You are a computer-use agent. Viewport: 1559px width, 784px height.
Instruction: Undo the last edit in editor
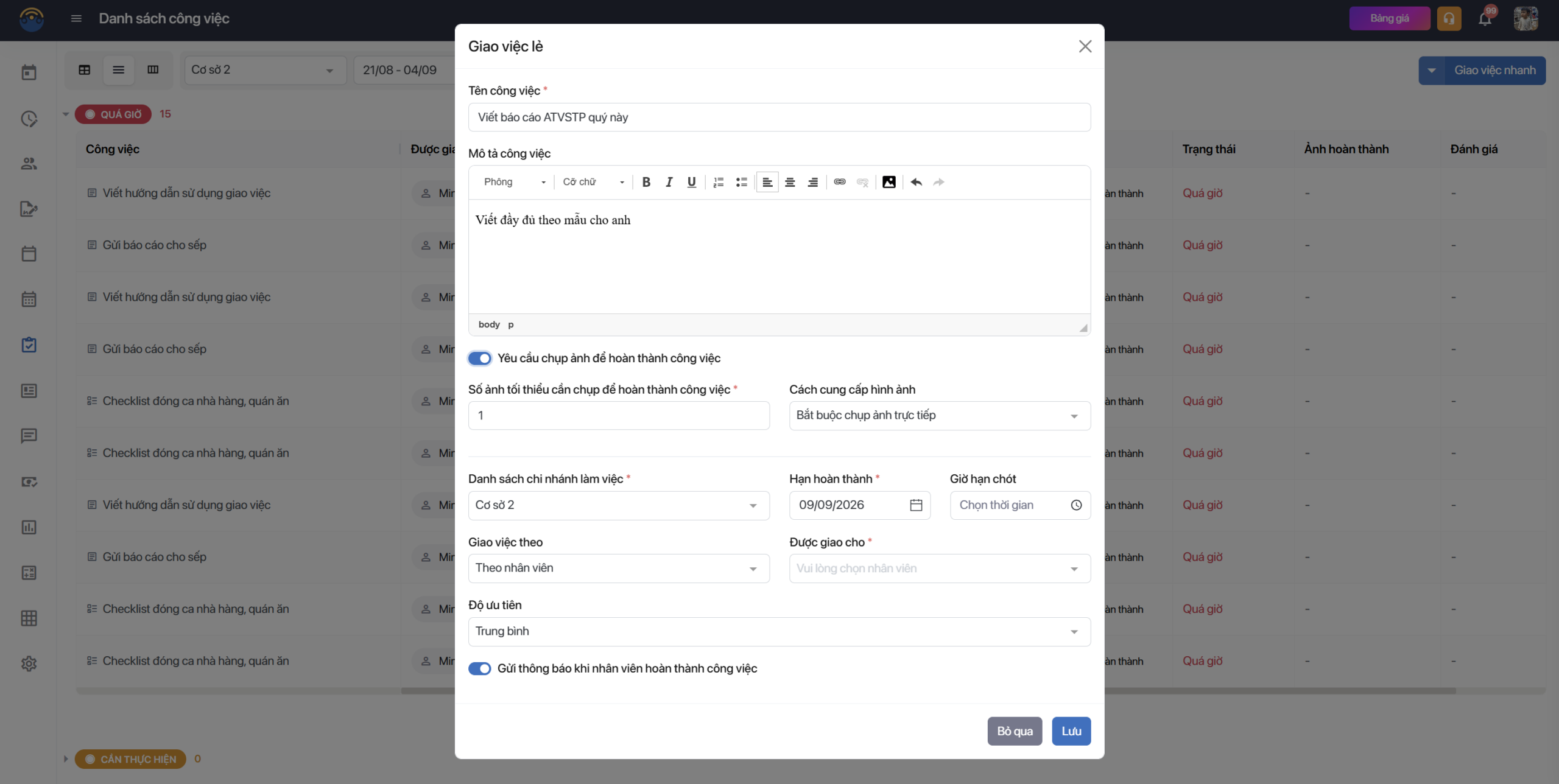916,182
